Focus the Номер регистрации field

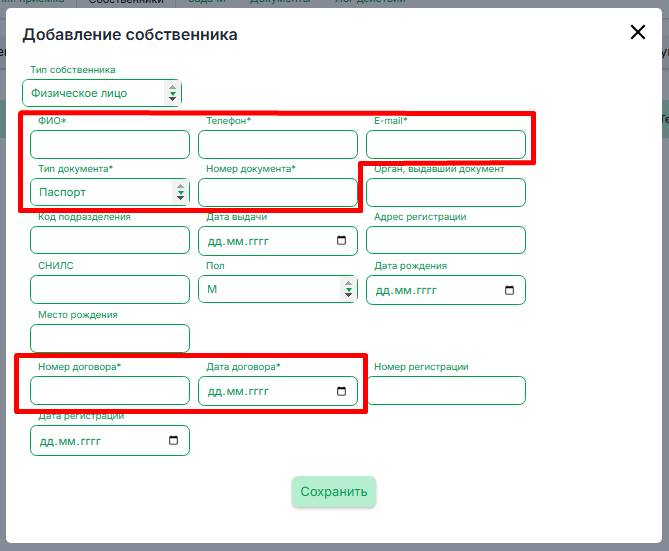(x=445, y=391)
